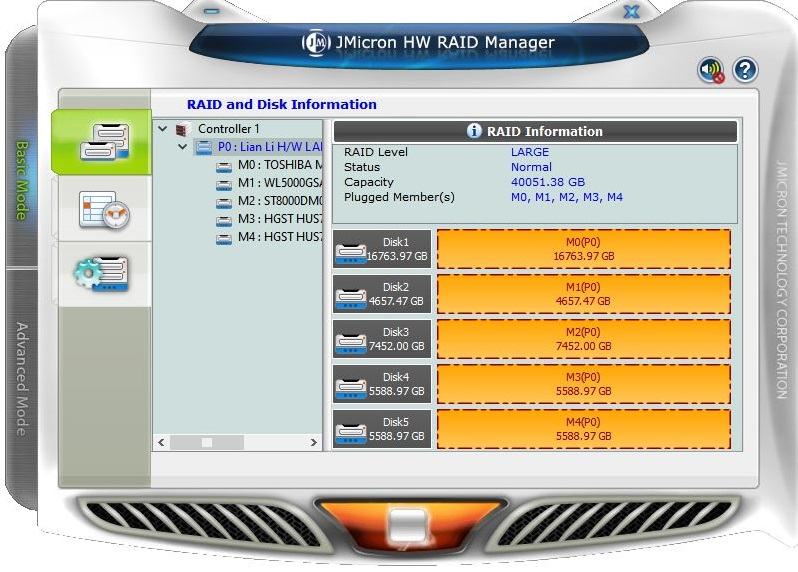Viewport: 798px width, 572px height.
Task: Select the M2(P0) 7452.00 GB orange block
Action: (584, 339)
